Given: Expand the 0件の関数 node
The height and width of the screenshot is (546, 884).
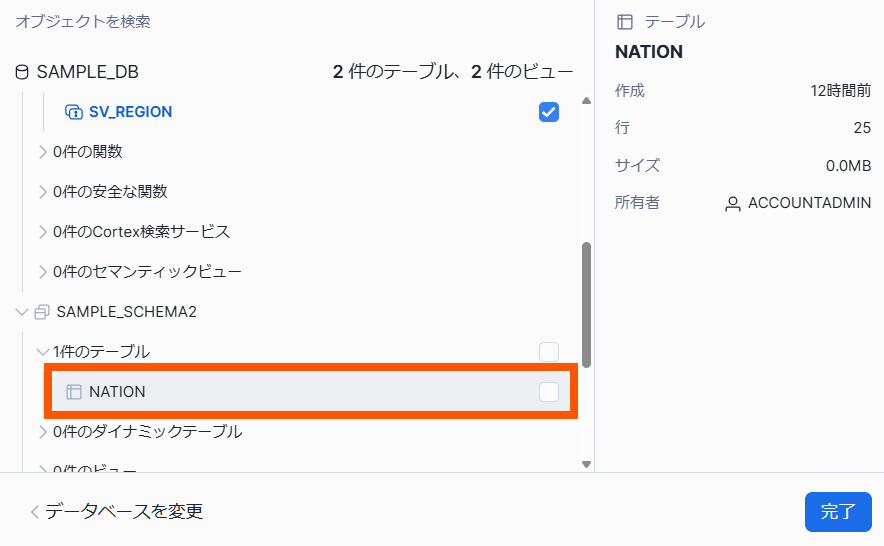Looking at the screenshot, I should tap(42, 152).
